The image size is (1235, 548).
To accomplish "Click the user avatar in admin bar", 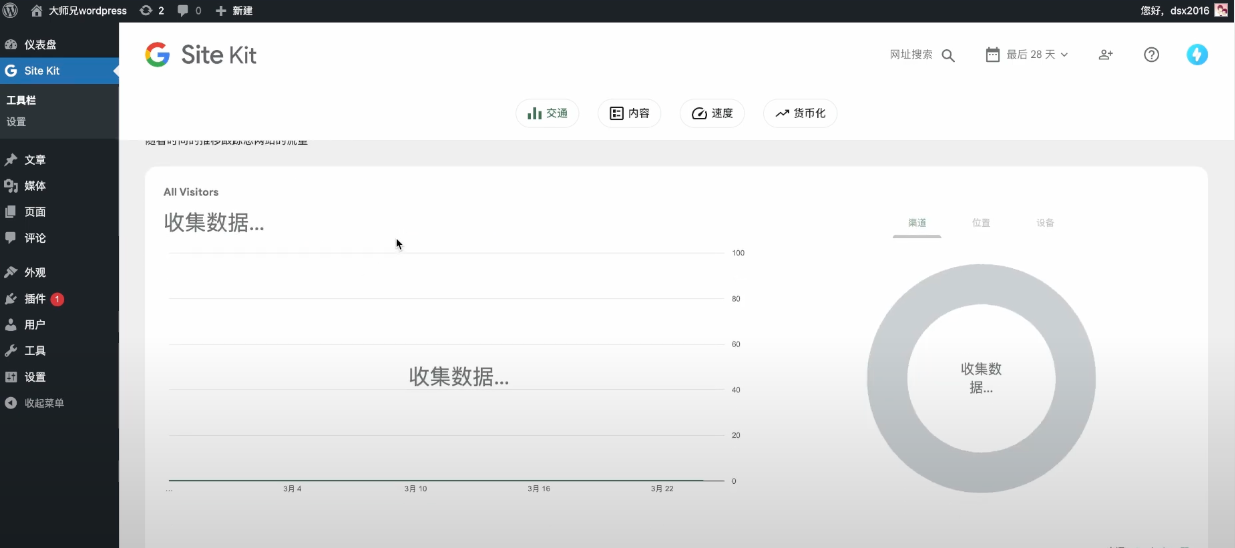I will point(1221,10).
